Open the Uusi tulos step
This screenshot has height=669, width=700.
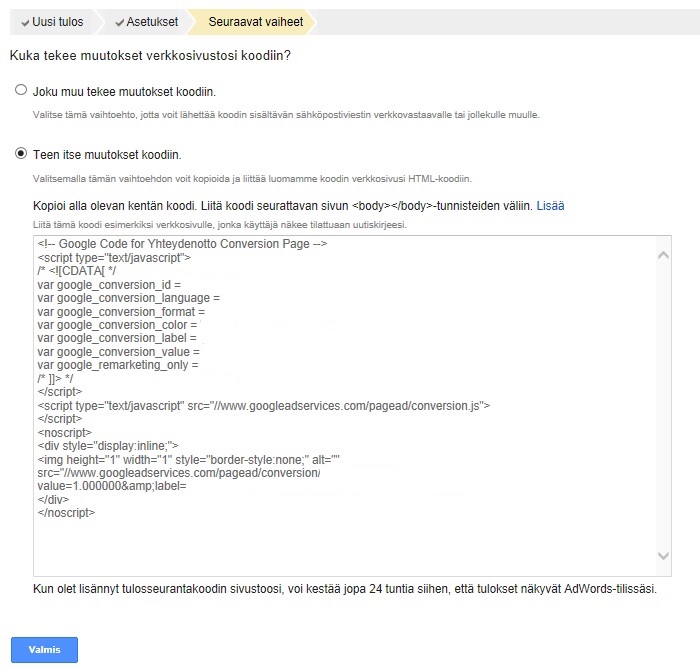53,22
